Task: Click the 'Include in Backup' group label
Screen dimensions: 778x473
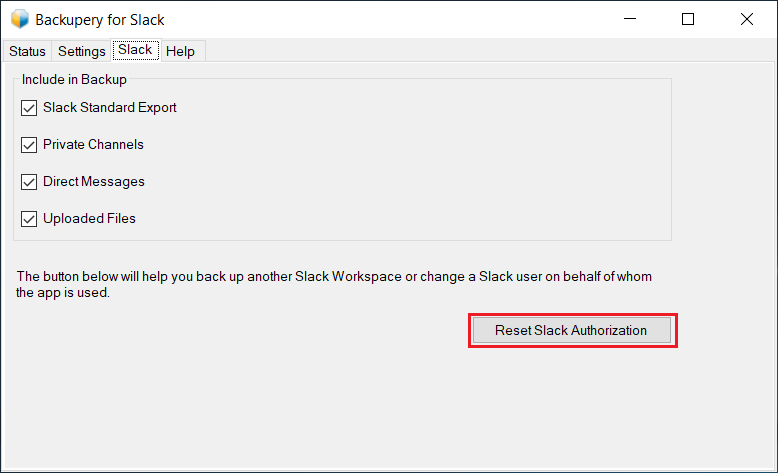Action: point(74,79)
